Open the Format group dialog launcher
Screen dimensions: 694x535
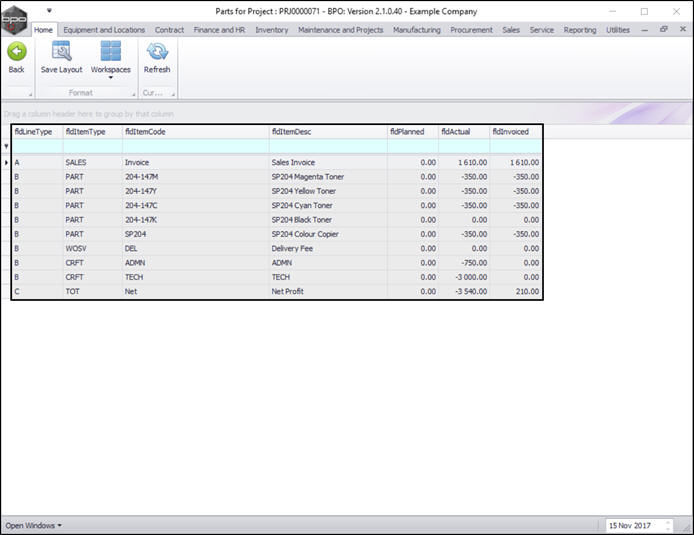pyautogui.click(x=133, y=94)
